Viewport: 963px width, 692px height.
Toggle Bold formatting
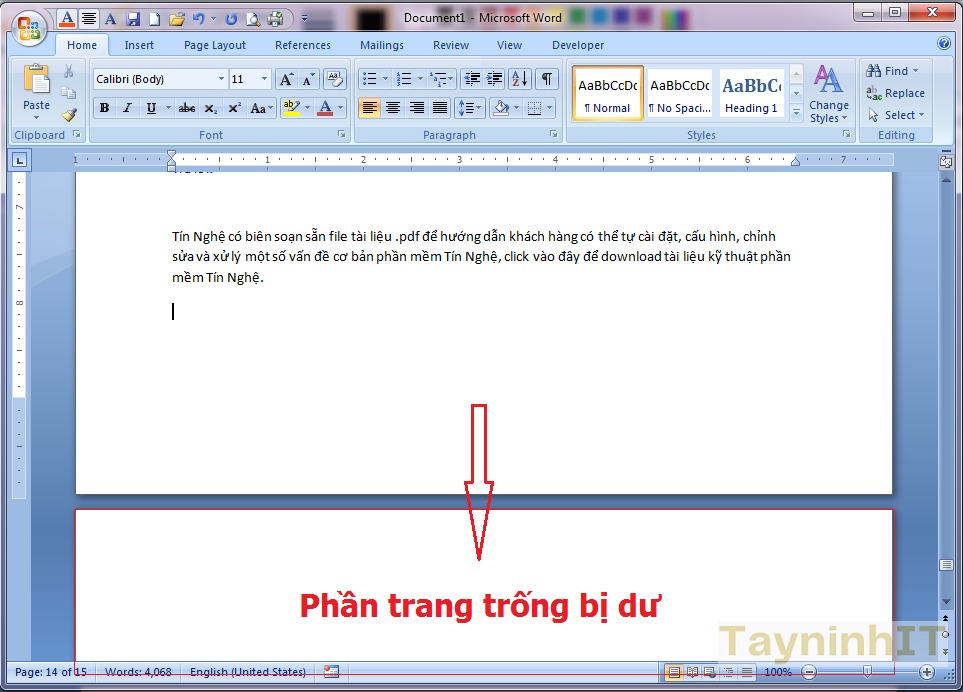[x=104, y=108]
